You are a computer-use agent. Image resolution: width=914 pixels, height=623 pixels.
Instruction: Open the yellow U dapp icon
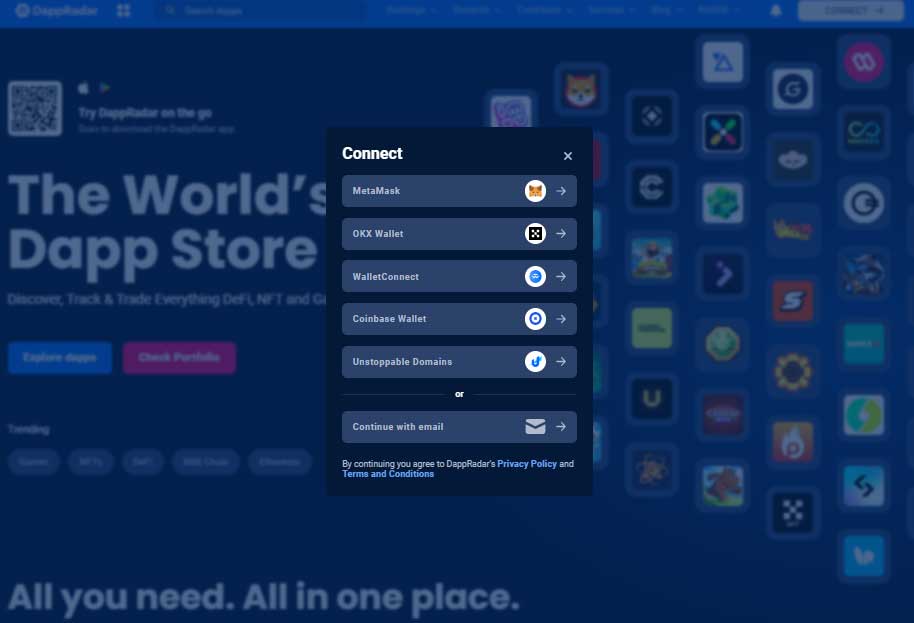652,399
